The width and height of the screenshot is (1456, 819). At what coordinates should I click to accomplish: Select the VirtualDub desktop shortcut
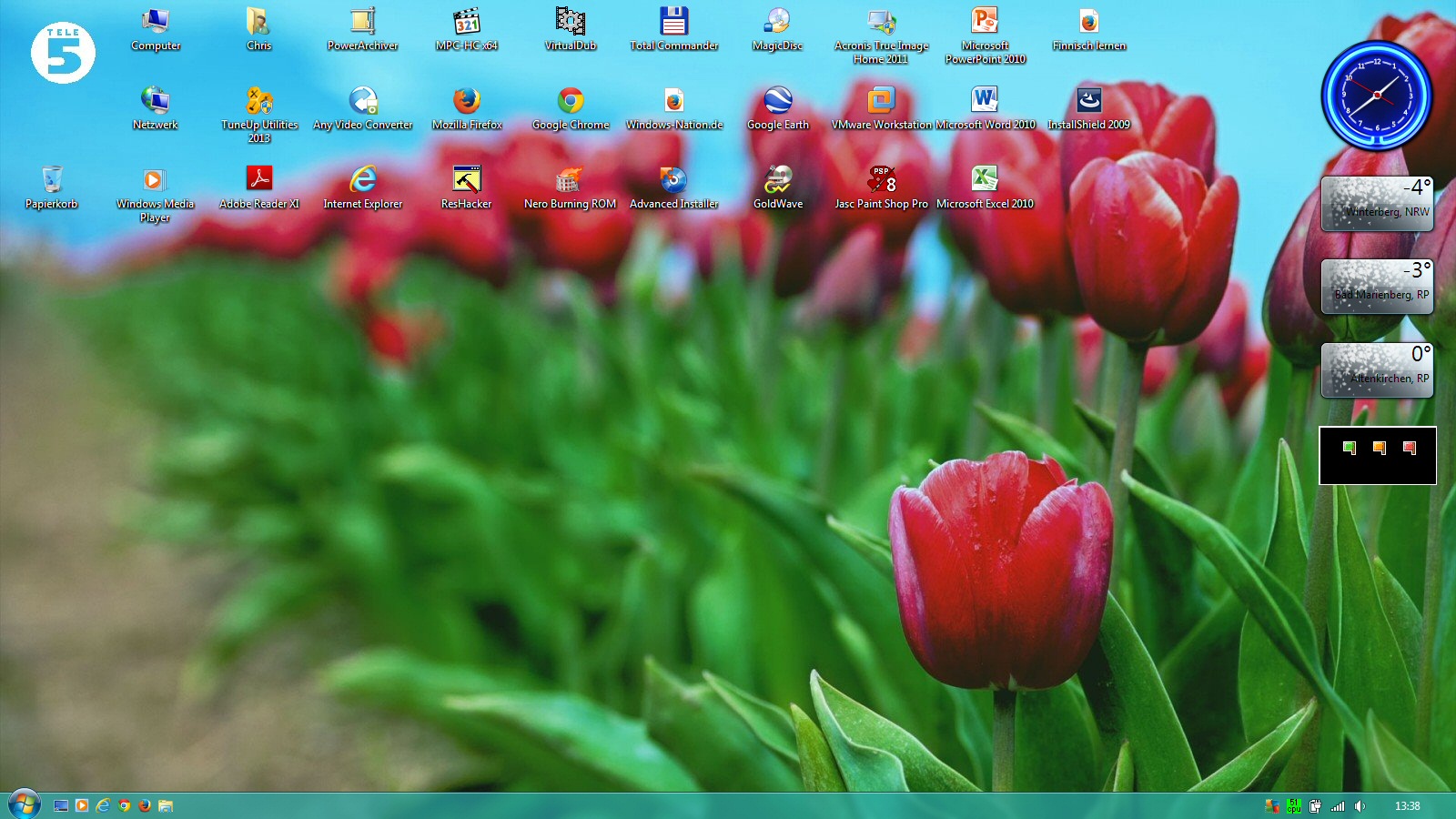coord(571,23)
